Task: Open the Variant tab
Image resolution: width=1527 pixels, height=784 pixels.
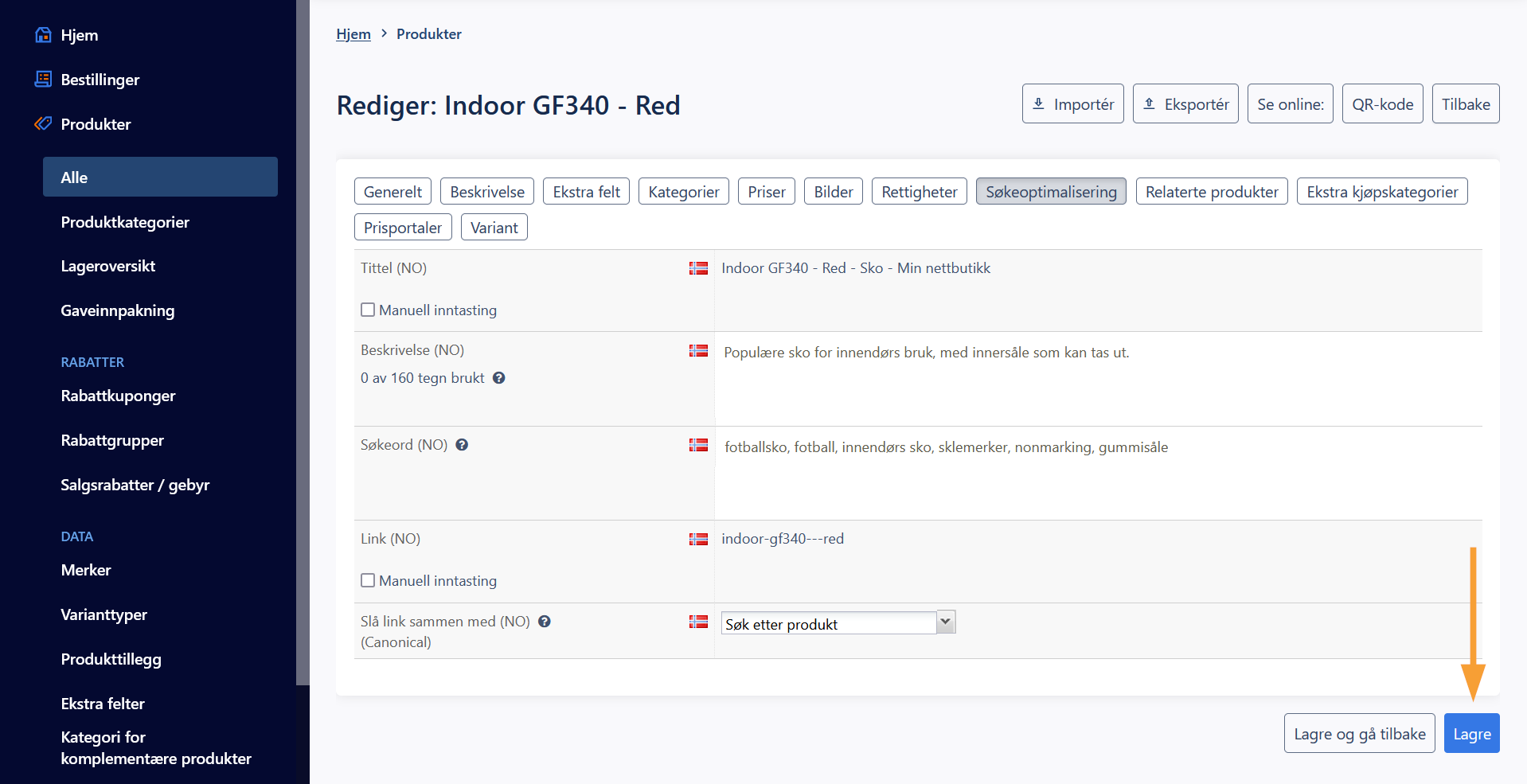Action: click(494, 228)
